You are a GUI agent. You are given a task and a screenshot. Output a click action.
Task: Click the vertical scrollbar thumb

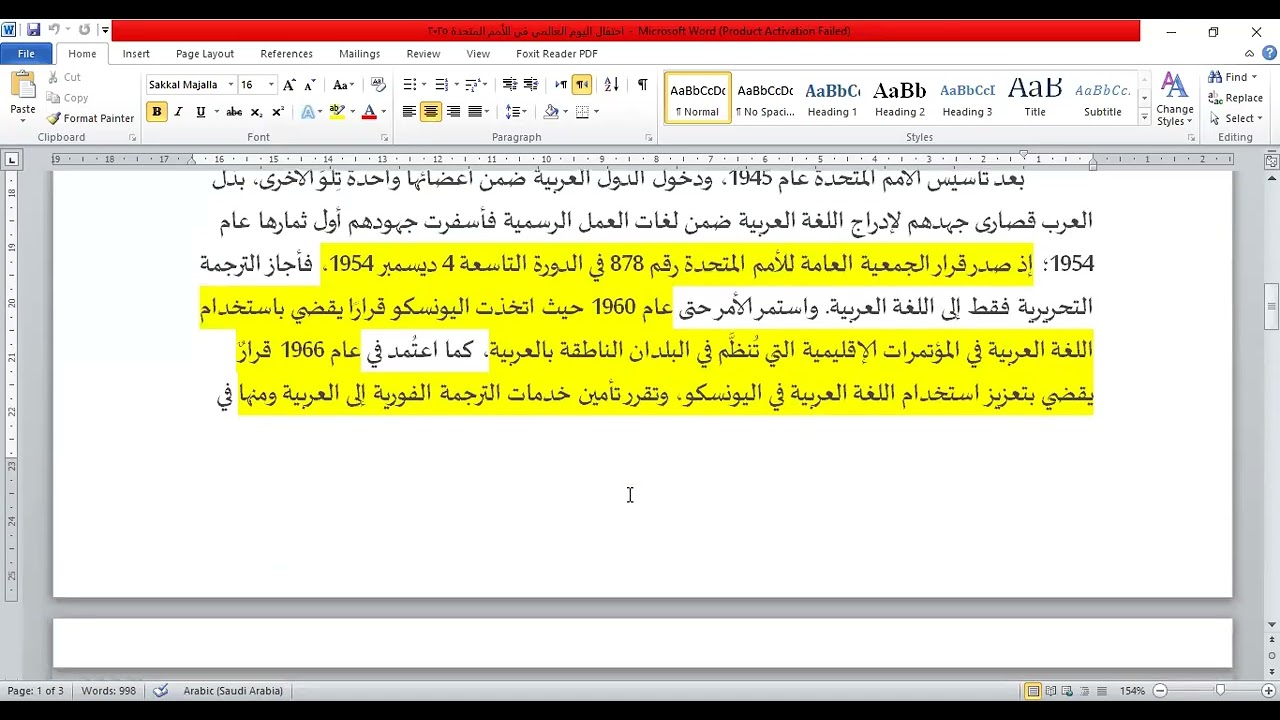[x=1272, y=307]
